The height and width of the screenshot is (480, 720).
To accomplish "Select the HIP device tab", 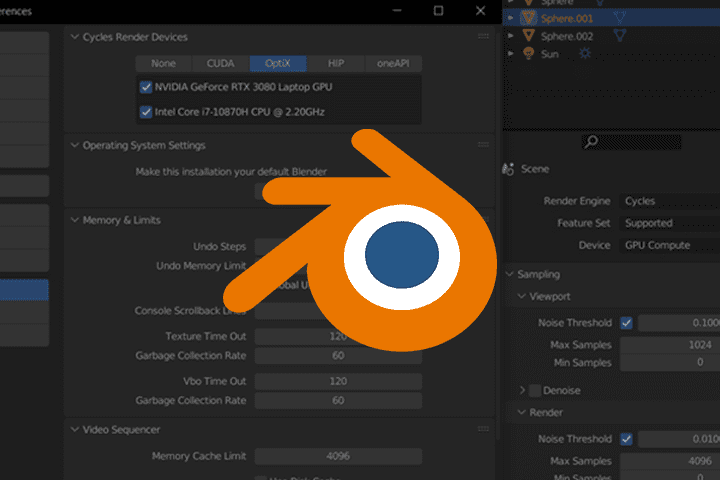I will tap(336, 63).
